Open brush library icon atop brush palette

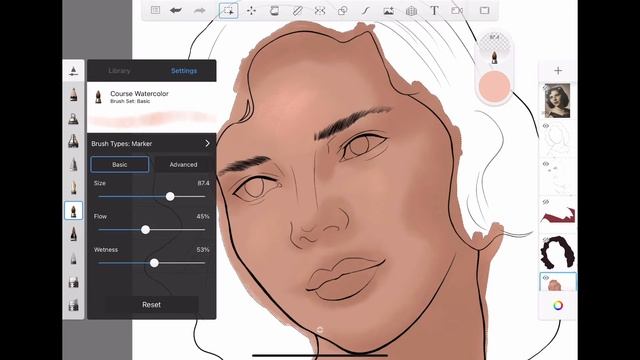coord(73,71)
